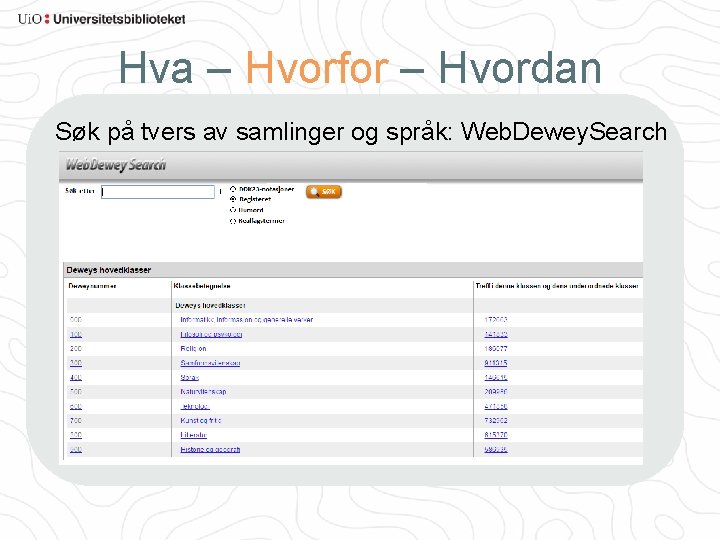The image size is (720, 540).
Task: Click the orange Søk button
Action: coord(324,191)
